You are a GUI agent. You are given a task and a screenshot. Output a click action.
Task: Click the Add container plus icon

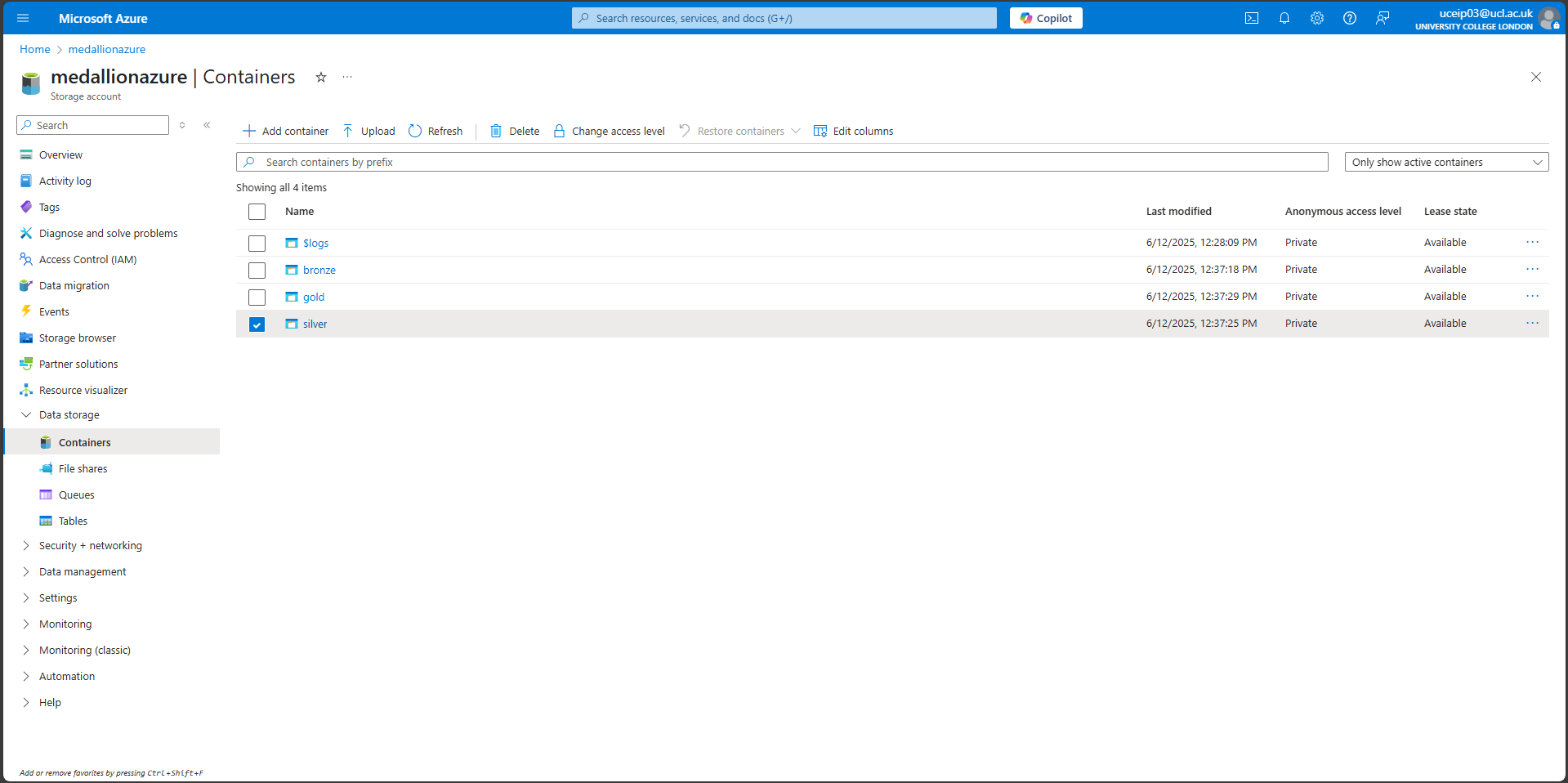[249, 131]
